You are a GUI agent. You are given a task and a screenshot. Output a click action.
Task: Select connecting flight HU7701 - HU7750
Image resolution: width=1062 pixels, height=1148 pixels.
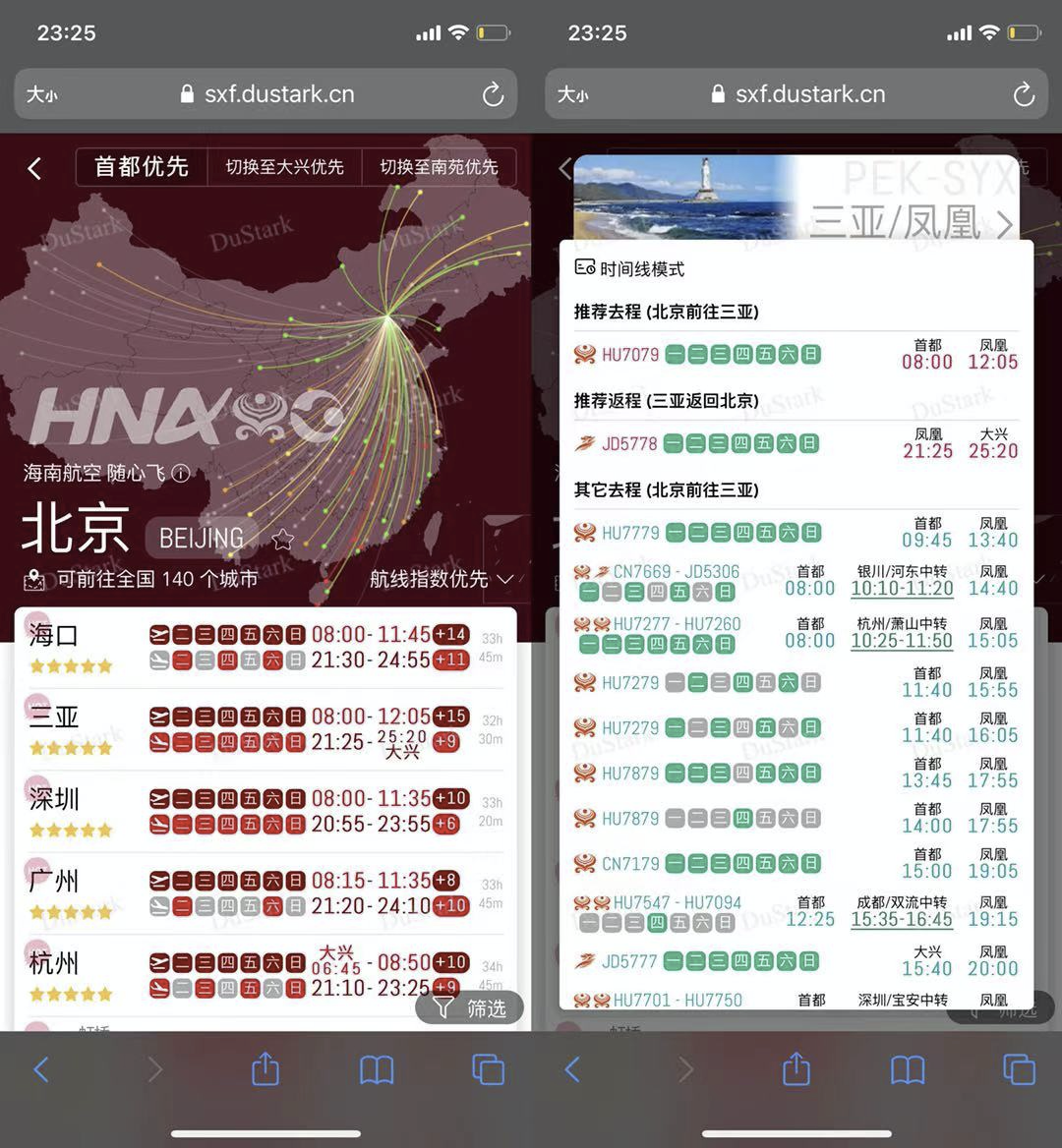click(796, 1001)
